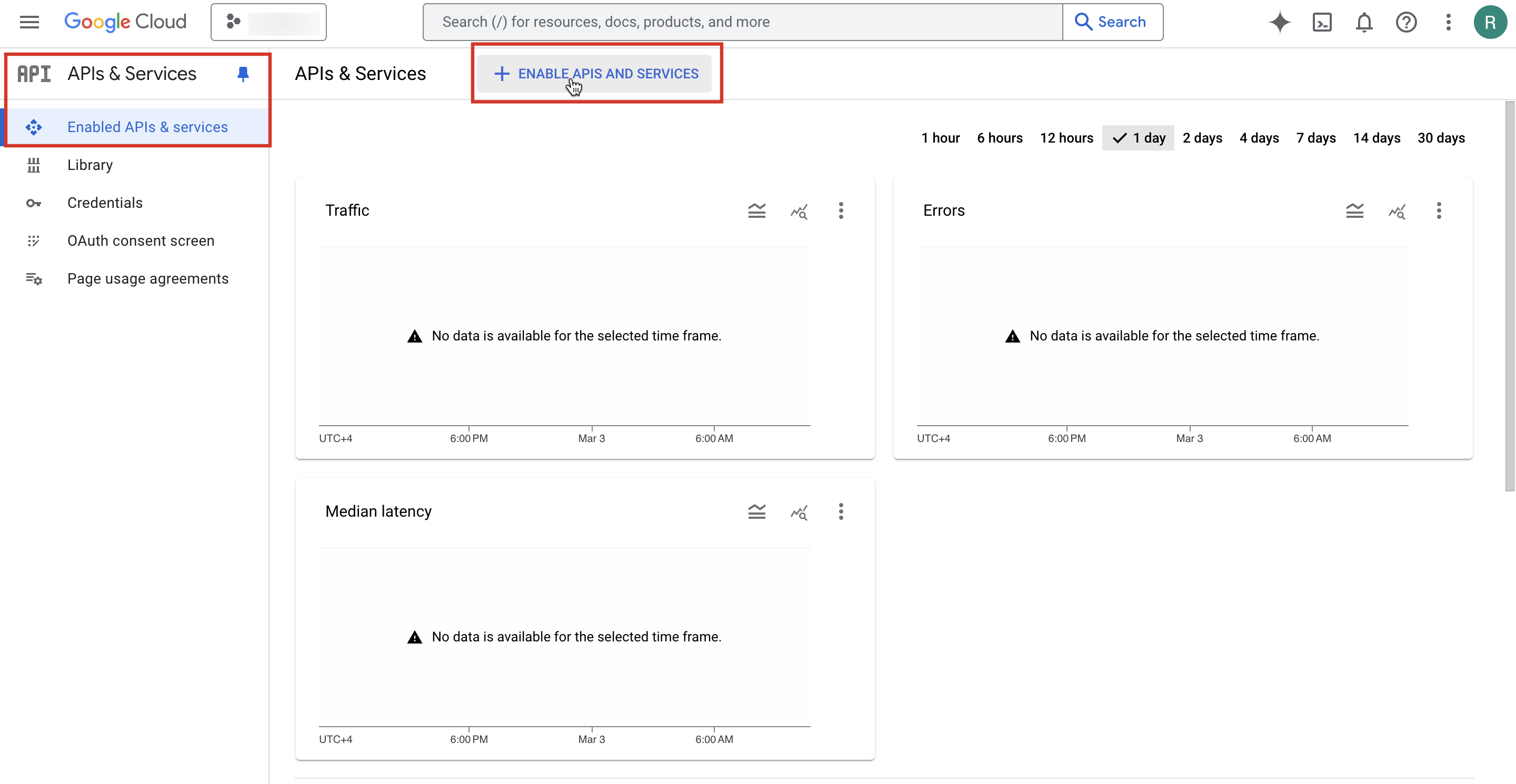Click the Traffic chart title
The width and height of the screenshot is (1516, 784).
[x=347, y=210]
